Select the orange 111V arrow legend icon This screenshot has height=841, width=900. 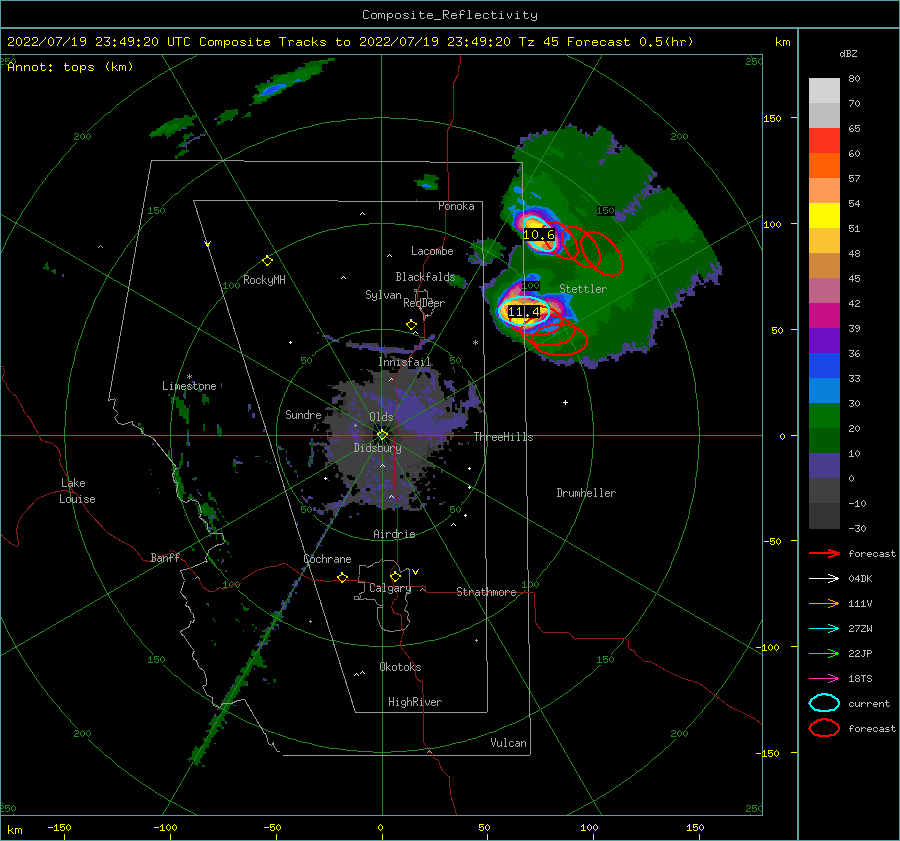tap(824, 603)
